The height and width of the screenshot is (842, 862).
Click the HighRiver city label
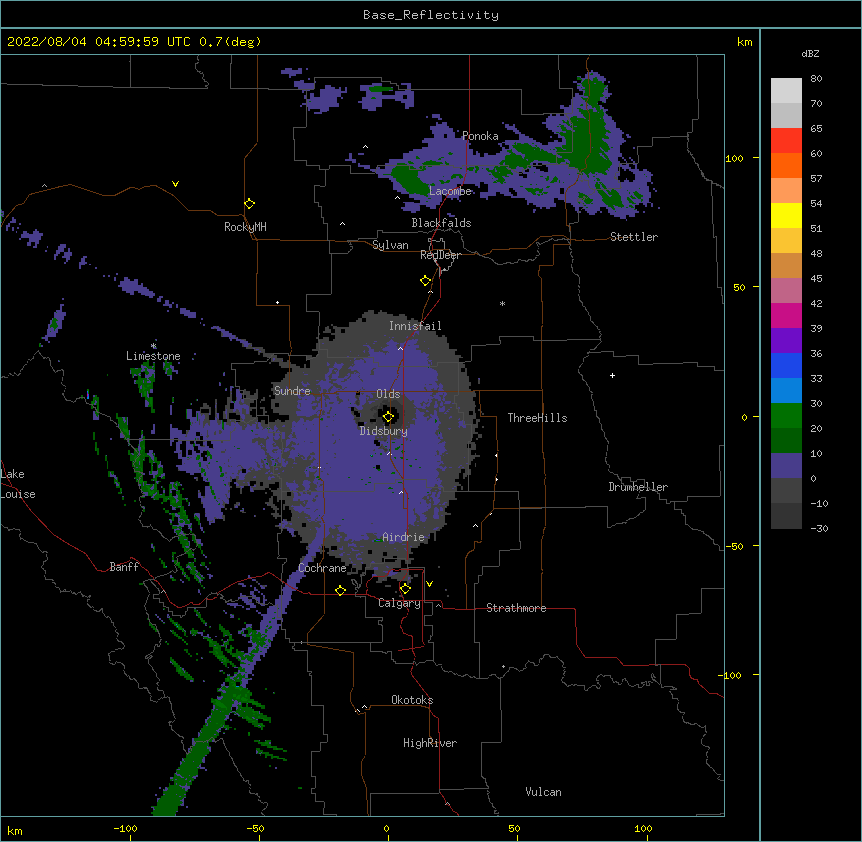tap(430, 743)
